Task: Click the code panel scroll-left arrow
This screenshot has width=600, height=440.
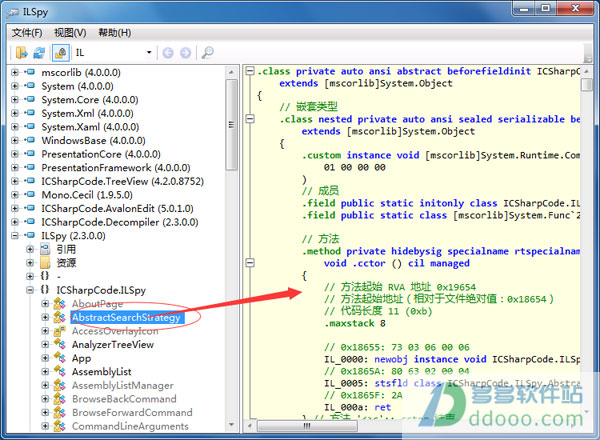Action: coord(249,426)
